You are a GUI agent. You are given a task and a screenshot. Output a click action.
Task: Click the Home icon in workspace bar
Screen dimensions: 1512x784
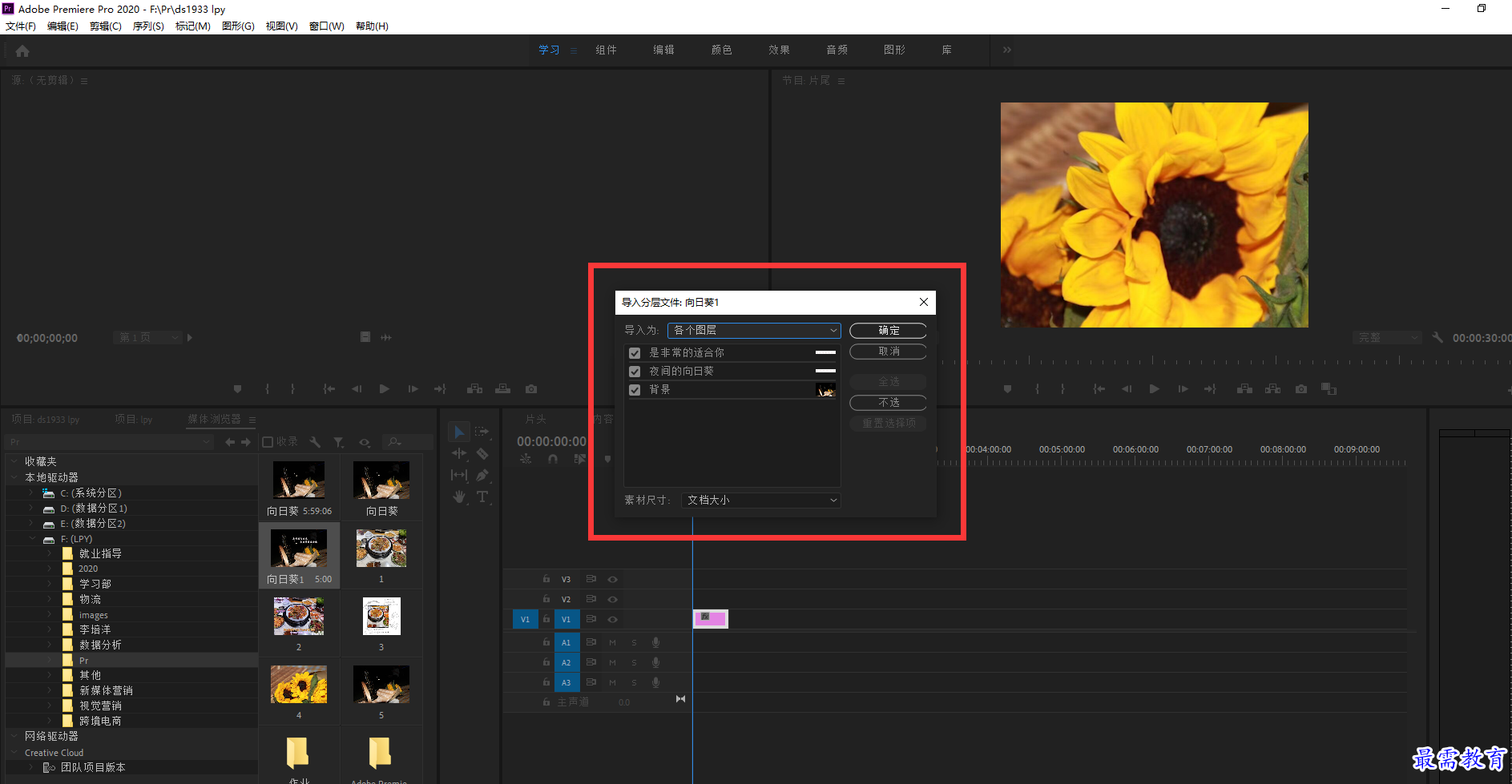click(x=22, y=51)
